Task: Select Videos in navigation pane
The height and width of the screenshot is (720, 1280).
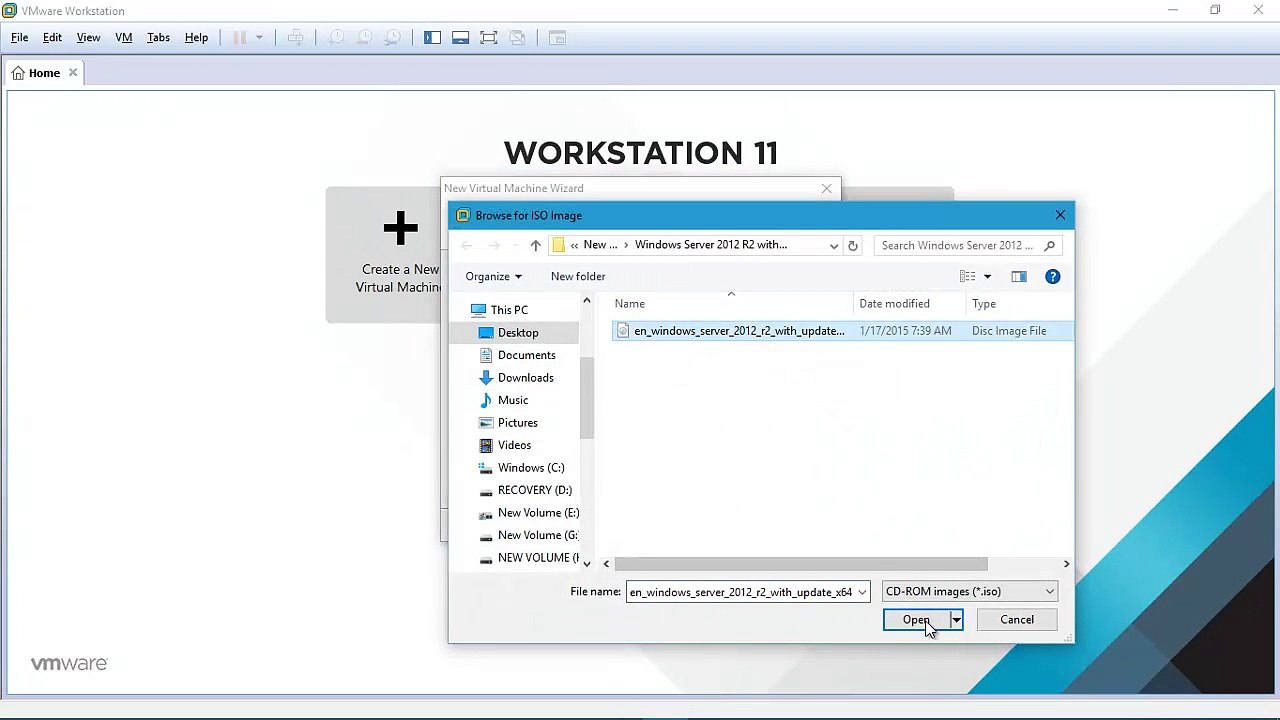Action: point(514,445)
